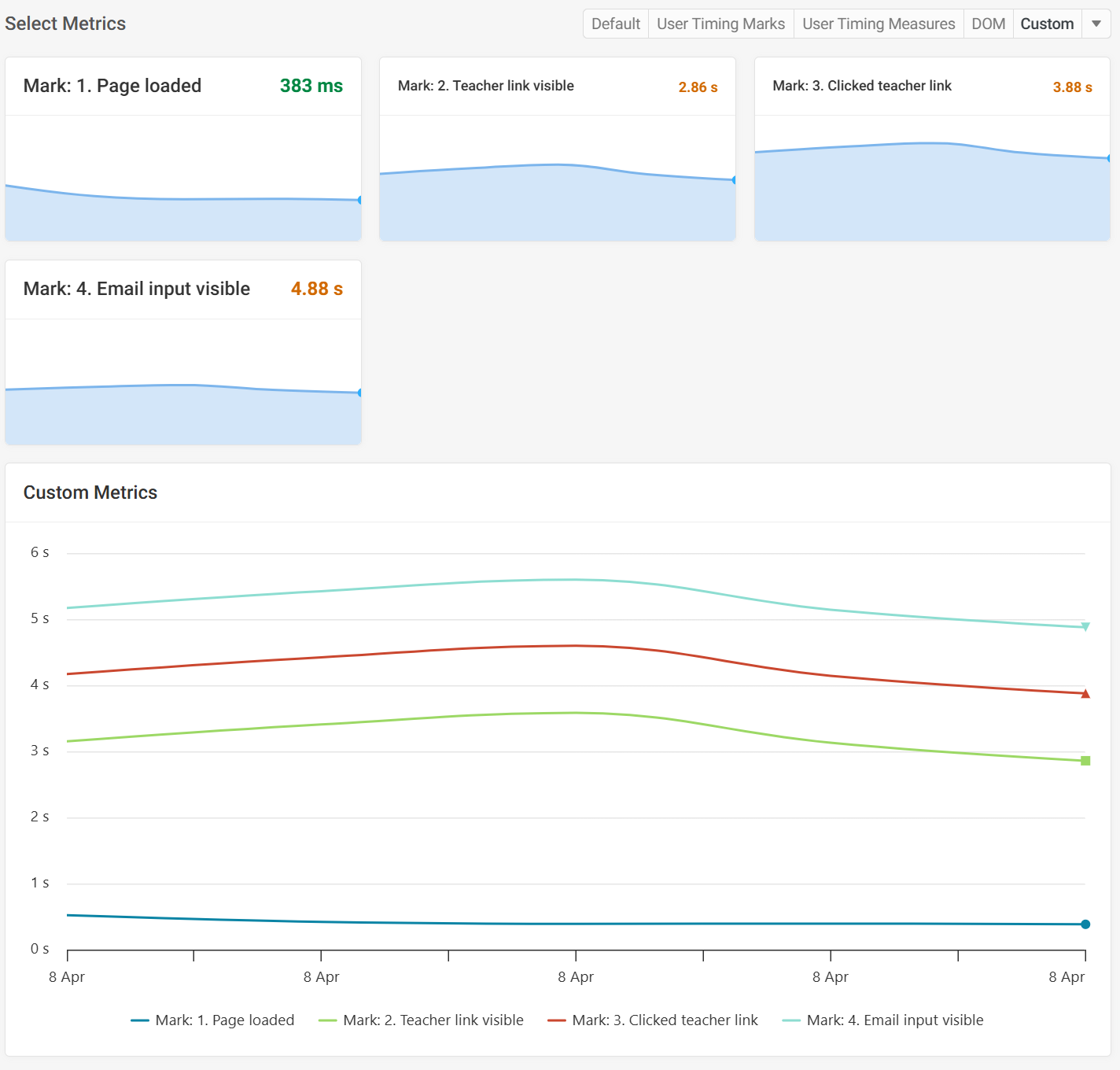Viewport: 1120px width, 1070px height.
Task: Select the Custom metrics tab
Action: pos(1047,24)
